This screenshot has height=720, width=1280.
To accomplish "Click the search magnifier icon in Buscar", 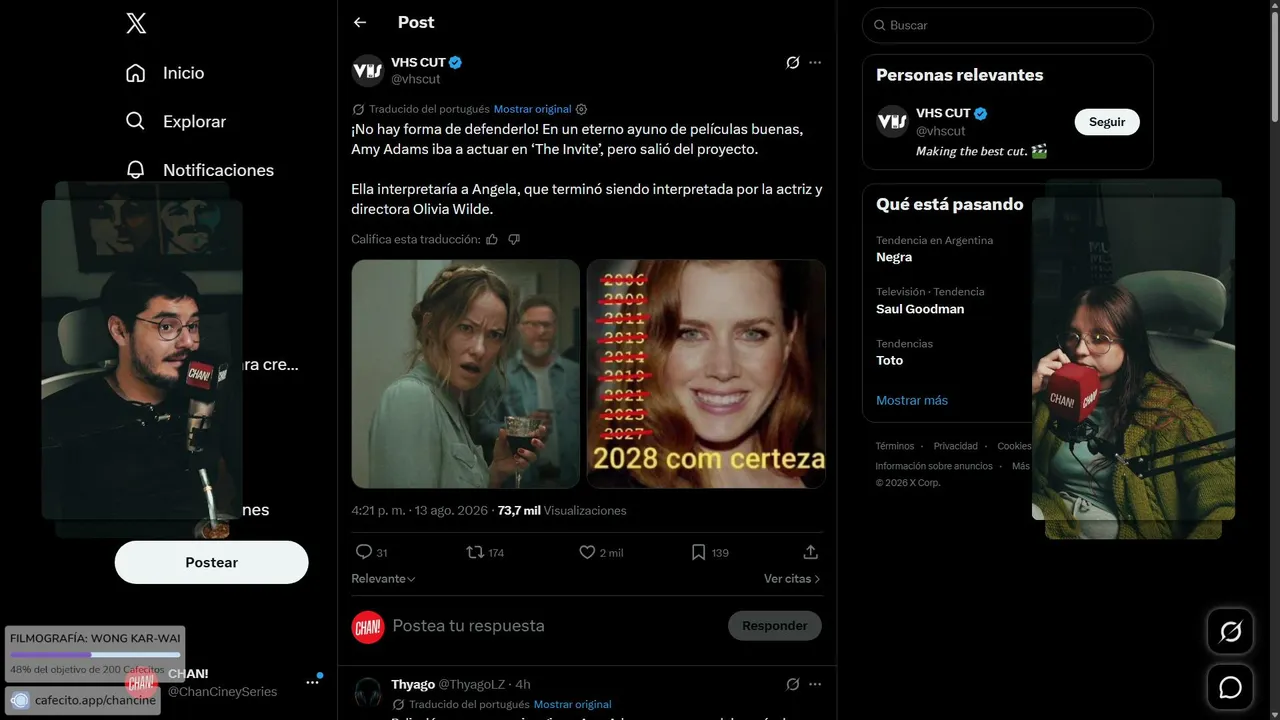I will tap(880, 25).
